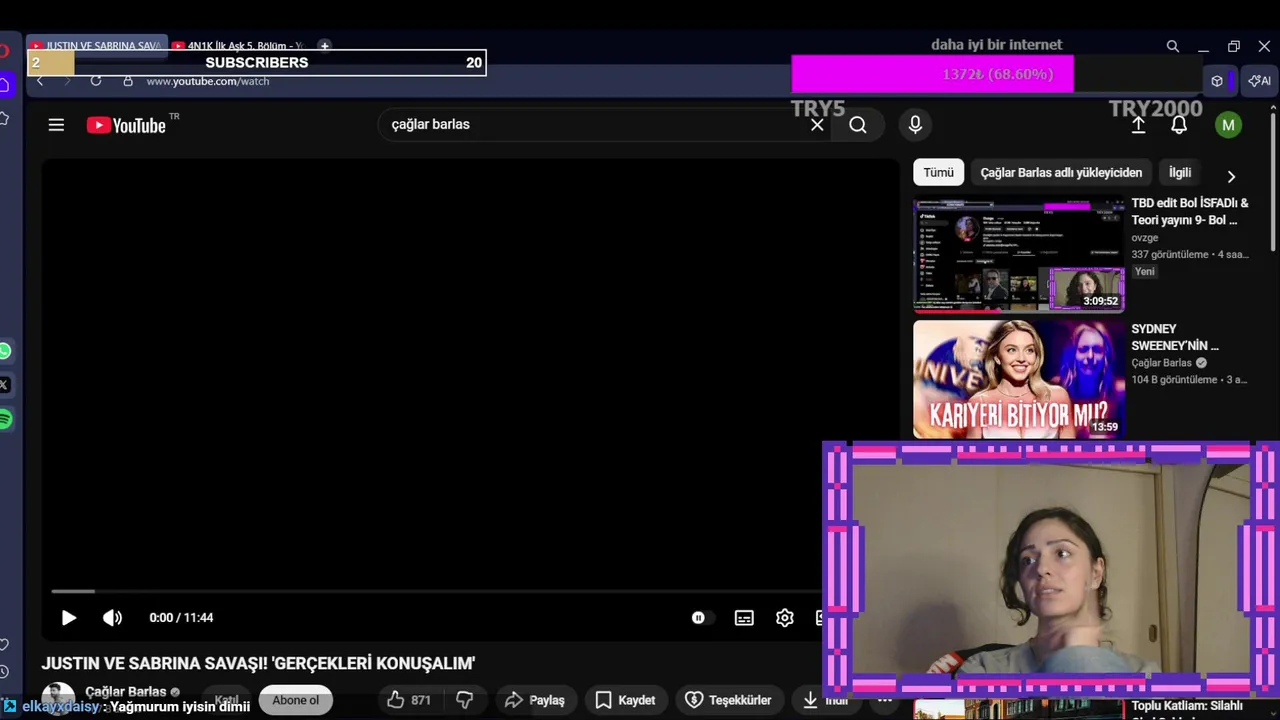The image size is (1280, 720).
Task: Click the magnifier search button
Action: 858,125
